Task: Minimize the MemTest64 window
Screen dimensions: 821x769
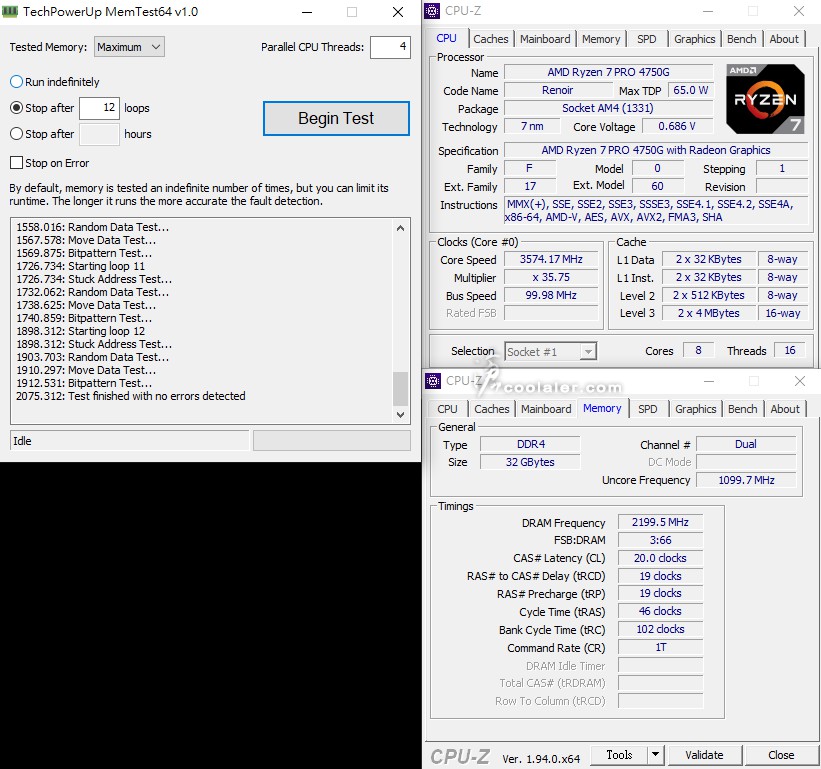Action: (x=306, y=12)
